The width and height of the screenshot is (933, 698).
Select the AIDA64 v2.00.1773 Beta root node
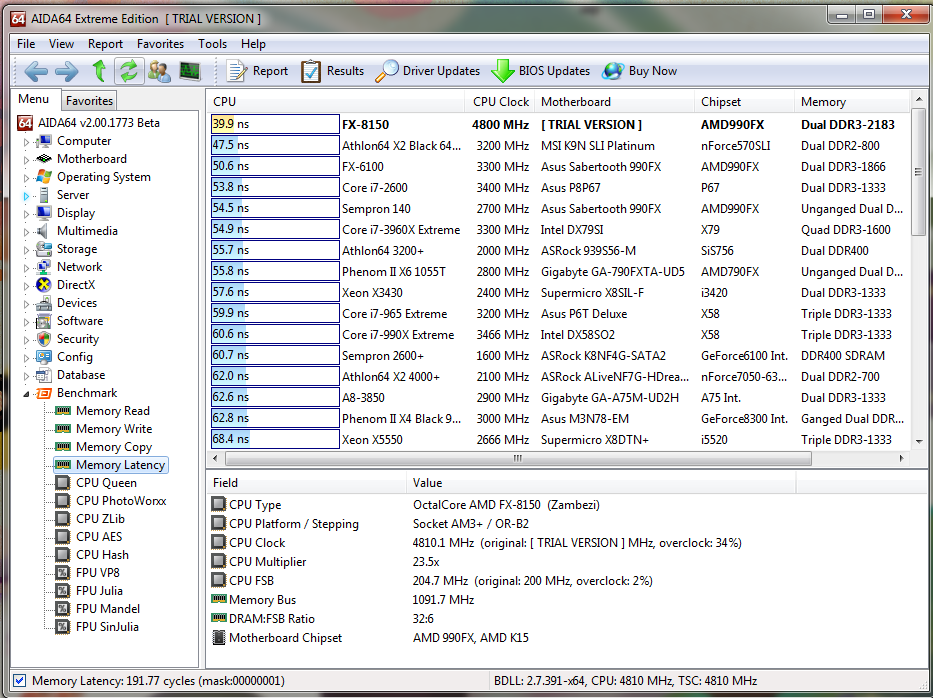click(98, 123)
